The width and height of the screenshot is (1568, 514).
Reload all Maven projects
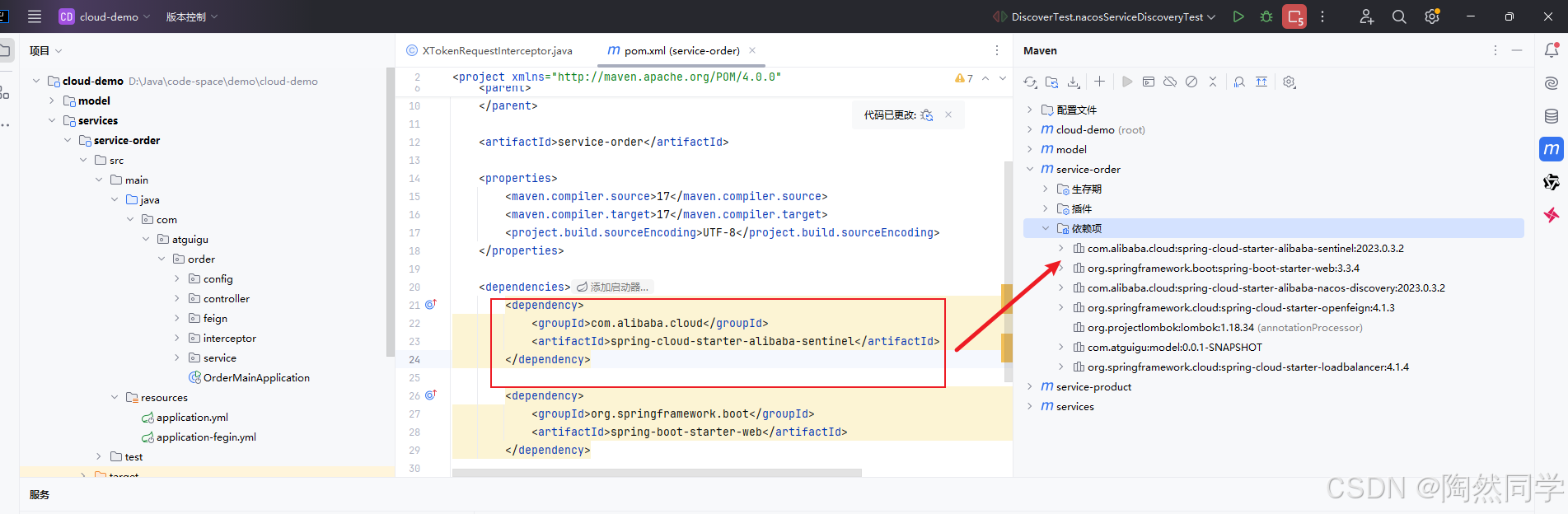(1030, 82)
